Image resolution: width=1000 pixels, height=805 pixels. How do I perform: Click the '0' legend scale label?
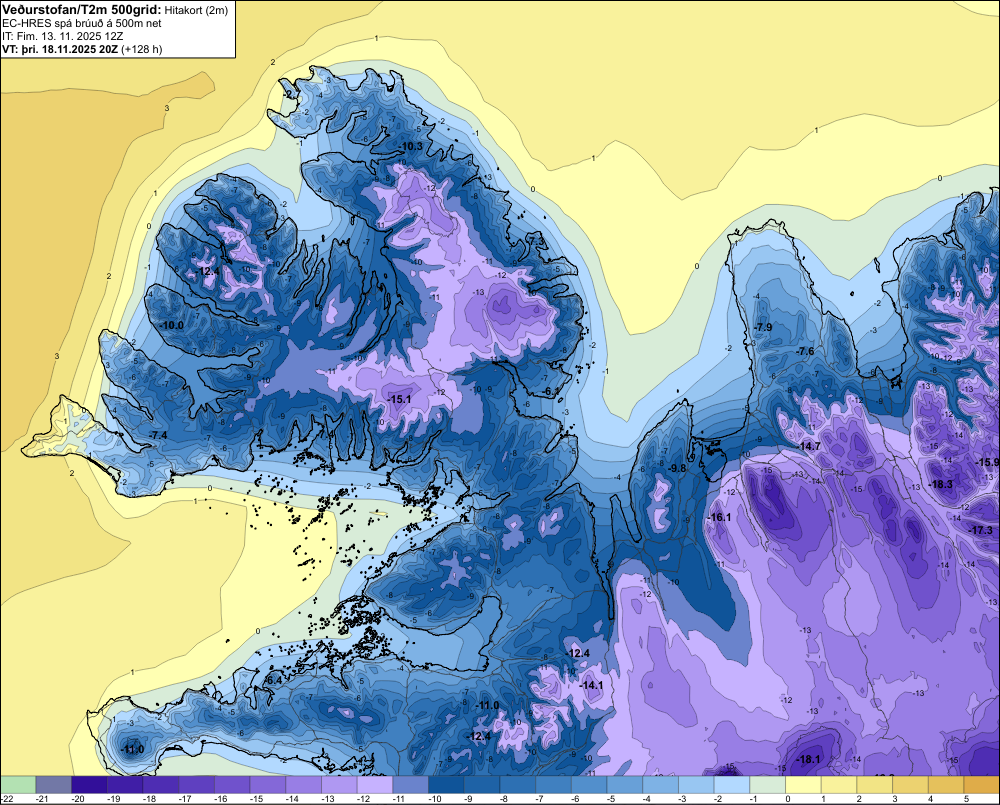[788, 799]
